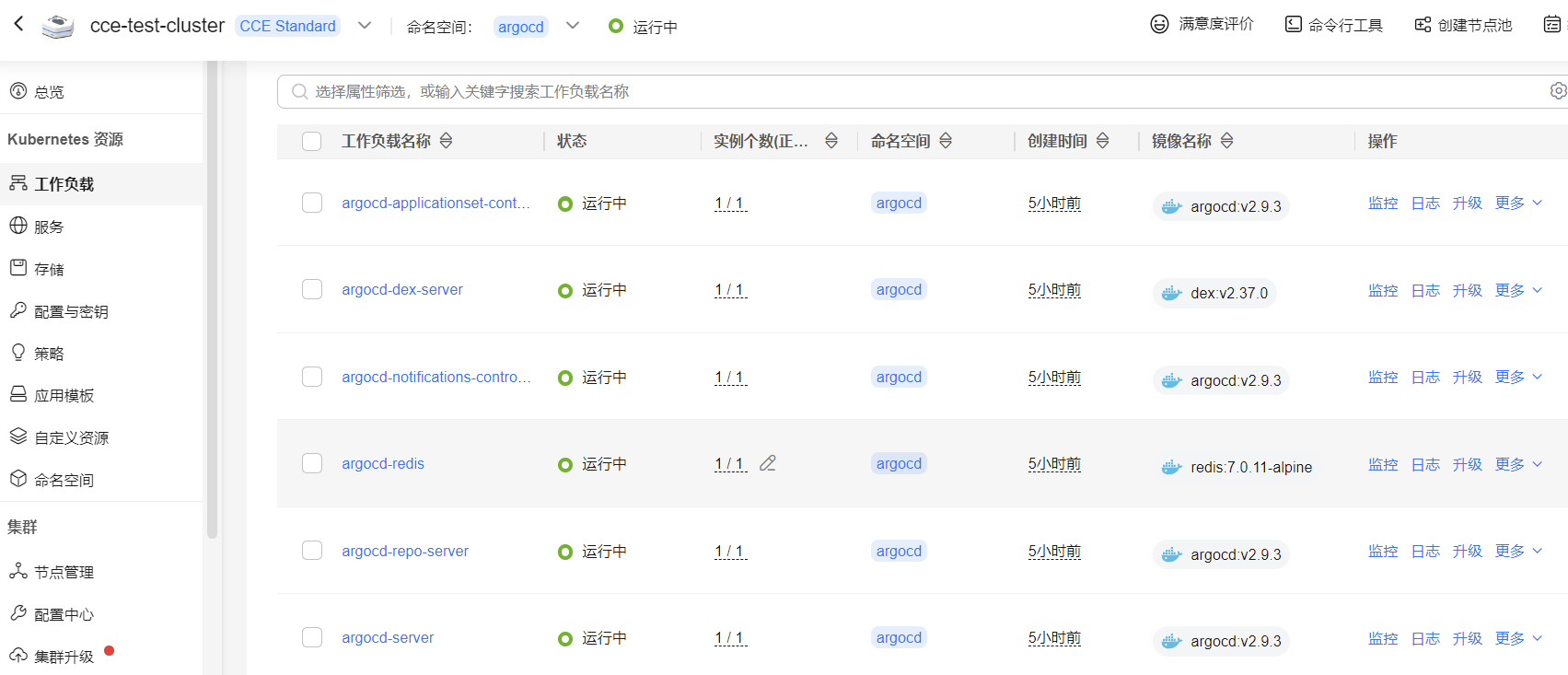The image size is (1568, 675).
Task: Expand 更多 menu for argocd-repo-server
Action: [x=1518, y=551]
